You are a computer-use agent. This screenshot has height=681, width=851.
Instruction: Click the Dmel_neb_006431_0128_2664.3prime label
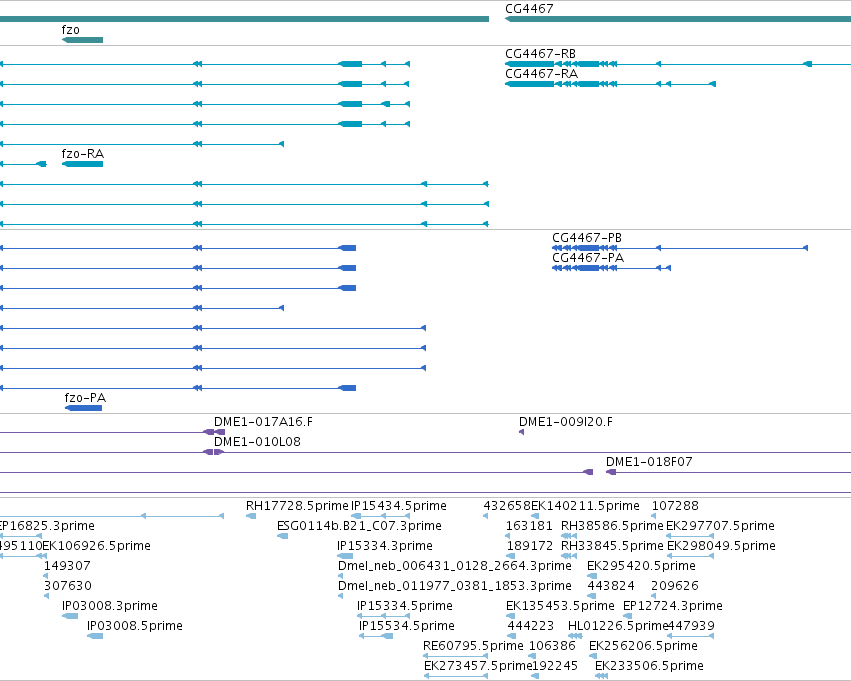(x=455, y=566)
